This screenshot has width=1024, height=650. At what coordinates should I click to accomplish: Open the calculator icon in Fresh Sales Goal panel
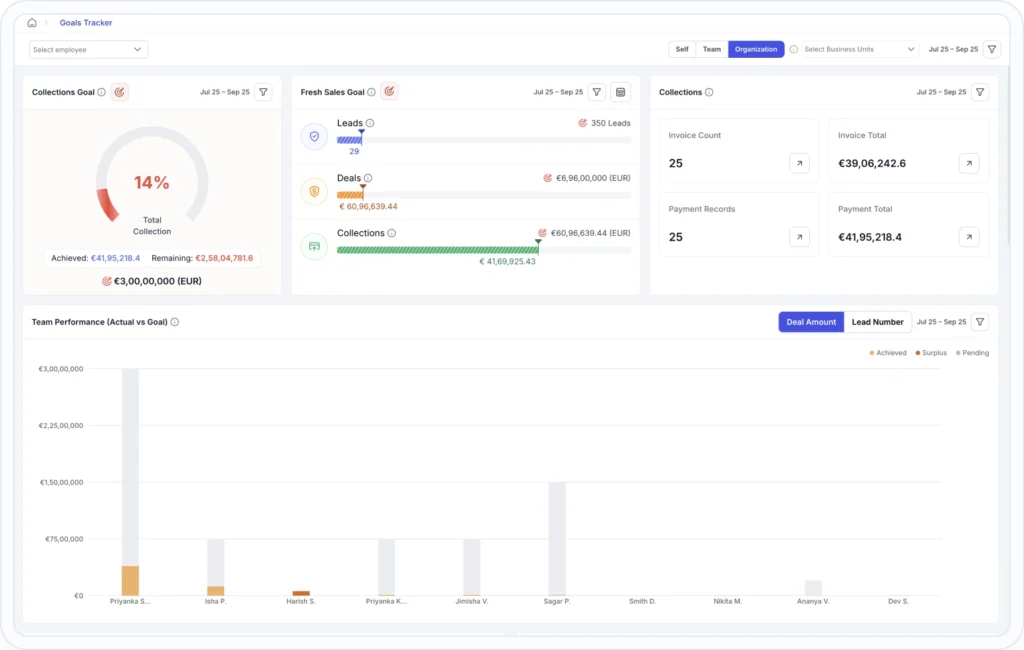pyautogui.click(x=619, y=91)
